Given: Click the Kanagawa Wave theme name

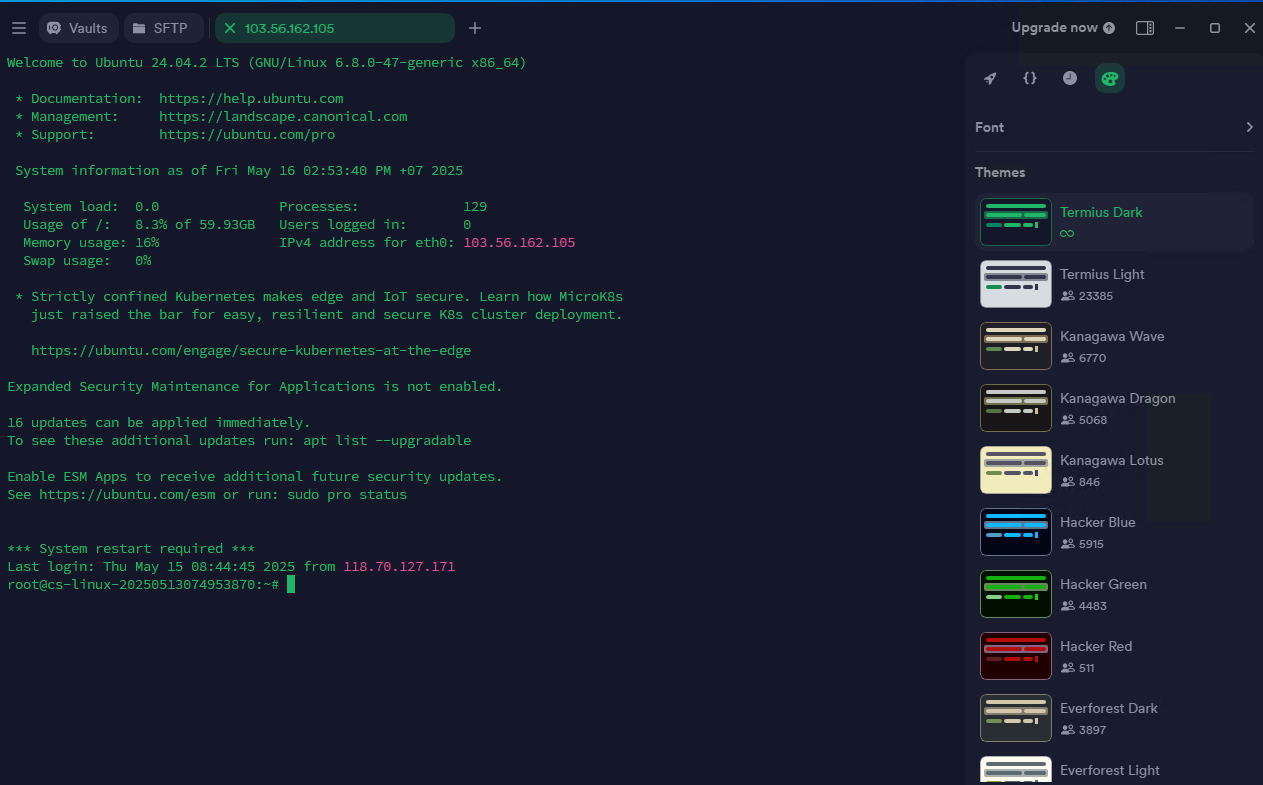Looking at the screenshot, I should click(1112, 336).
